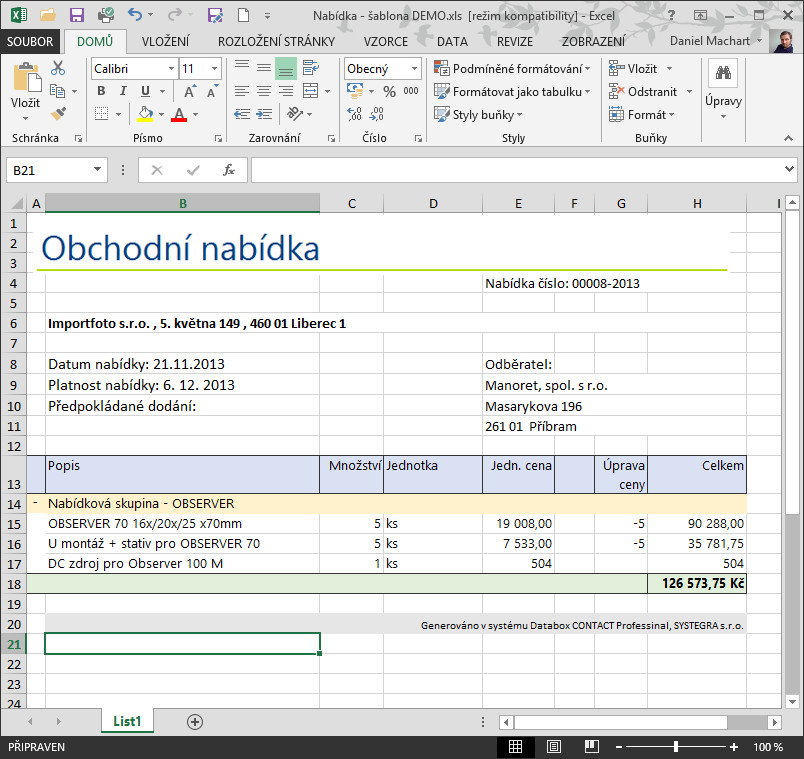
Task: Switch to the VZORCE ribbon tab
Action: coord(386,42)
